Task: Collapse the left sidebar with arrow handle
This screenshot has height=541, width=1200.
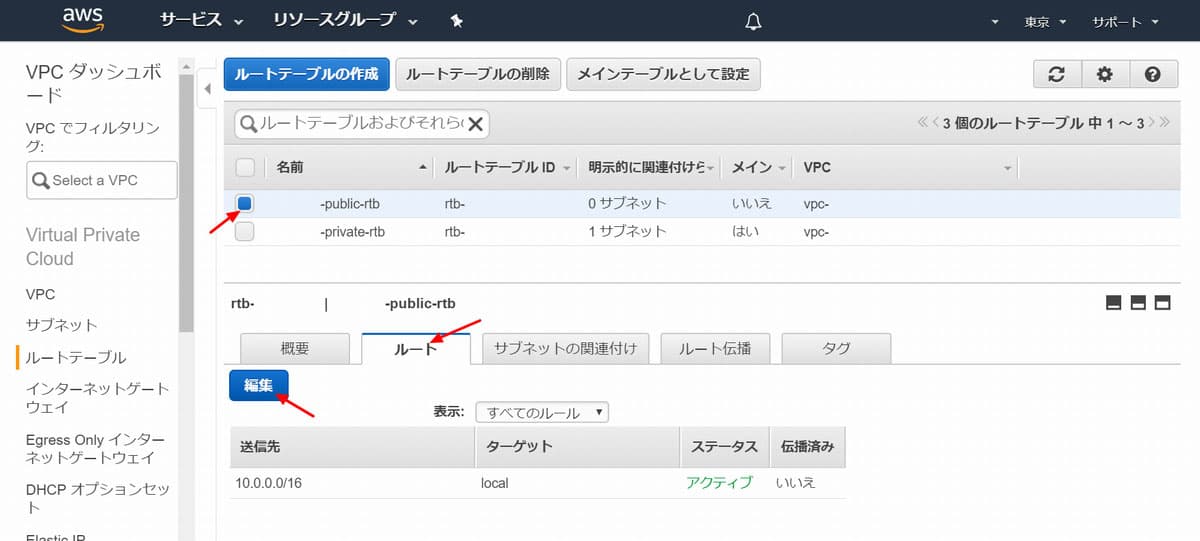Action: pos(207,89)
